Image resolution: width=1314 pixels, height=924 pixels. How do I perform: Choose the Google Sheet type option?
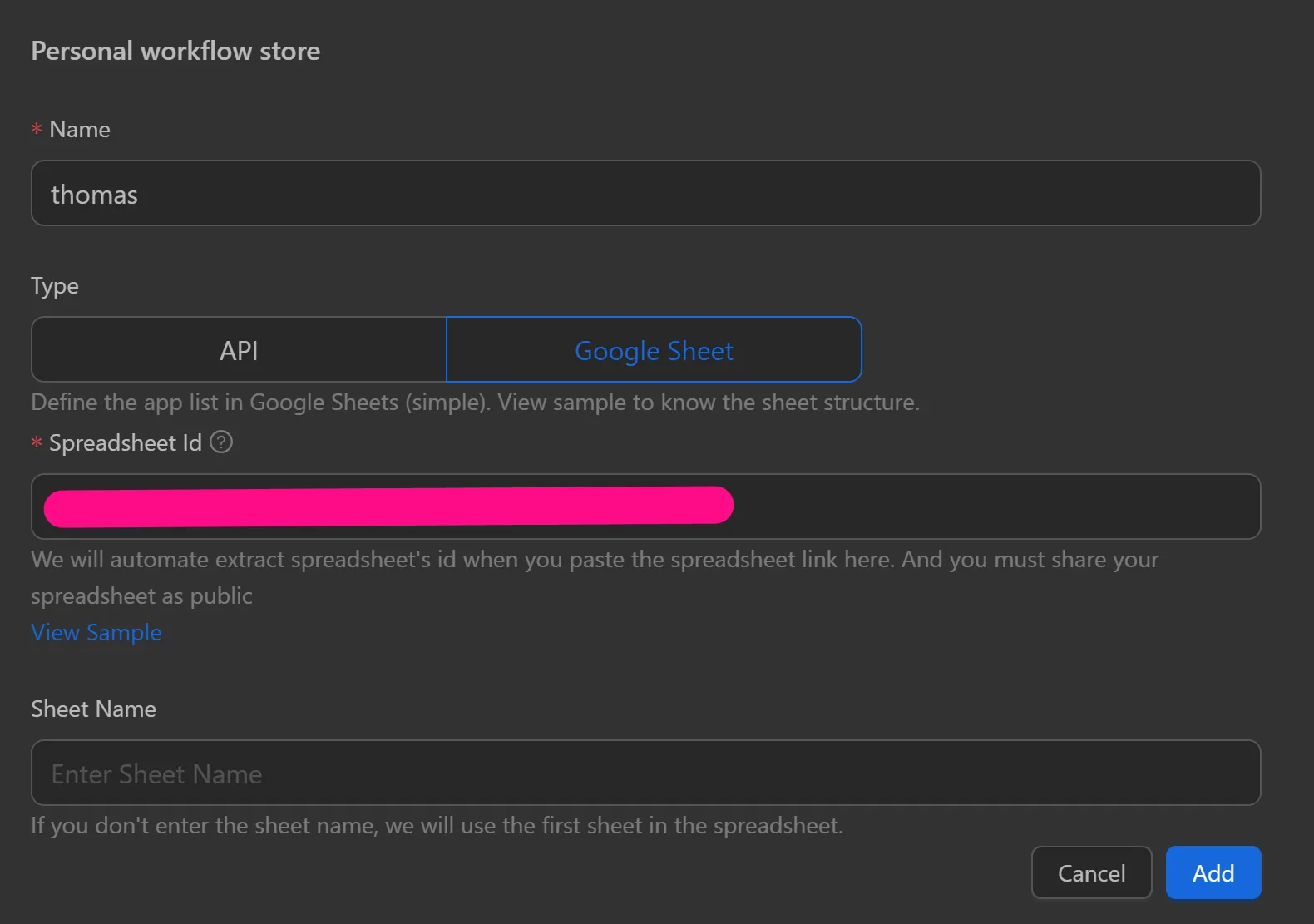tap(654, 350)
